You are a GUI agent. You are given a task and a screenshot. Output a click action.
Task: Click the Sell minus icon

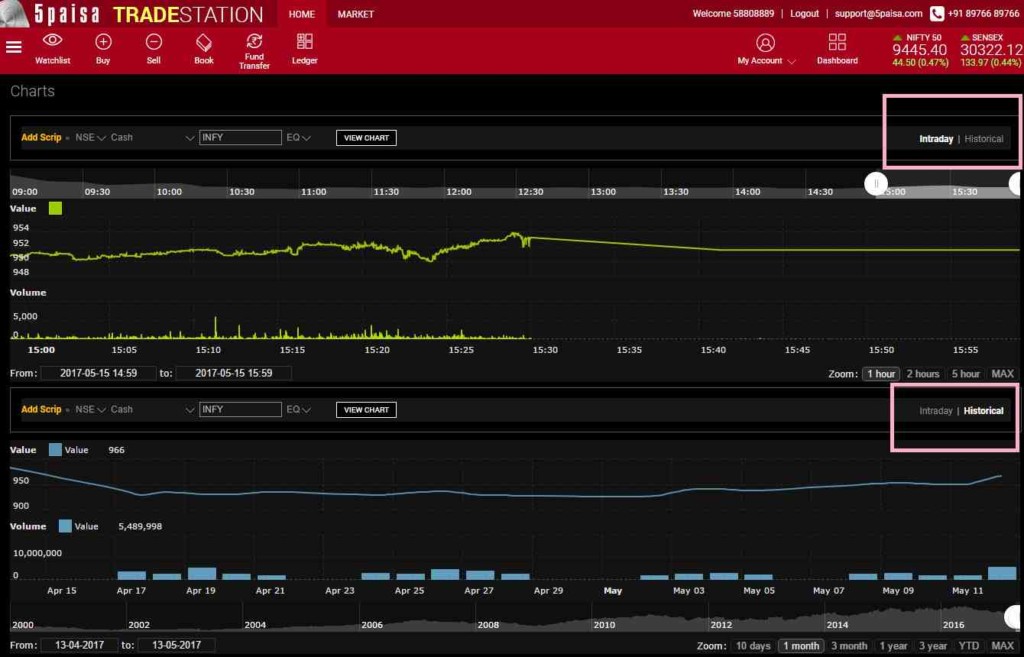point(153,42)
